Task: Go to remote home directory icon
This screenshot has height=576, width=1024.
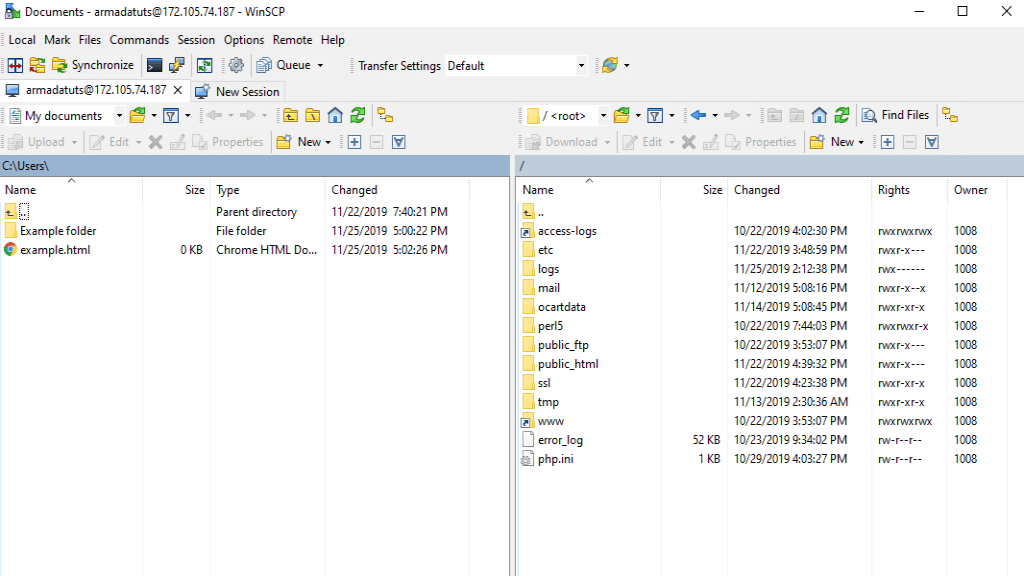Action: pyautogui.click(x=819, y=116)
